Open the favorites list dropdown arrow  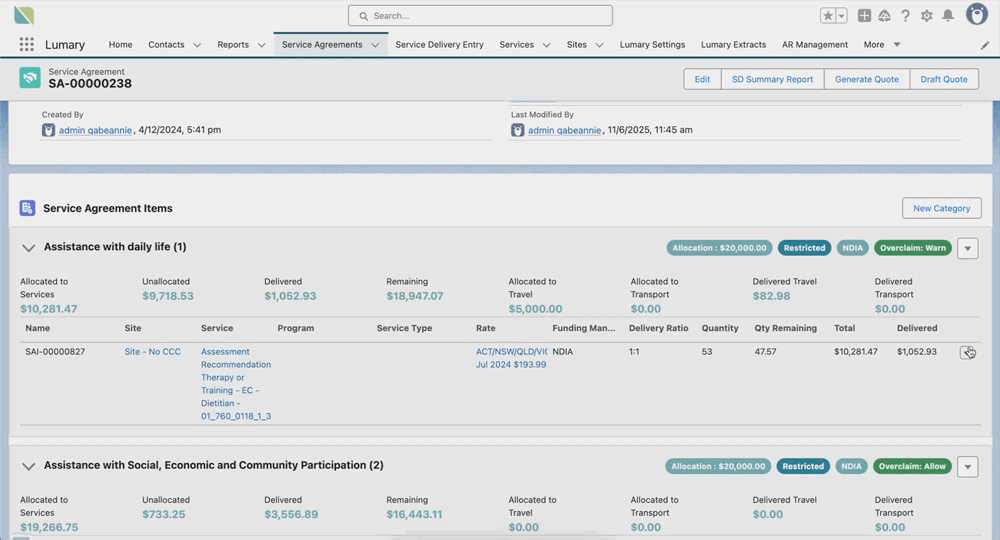(x=841, y=16)
